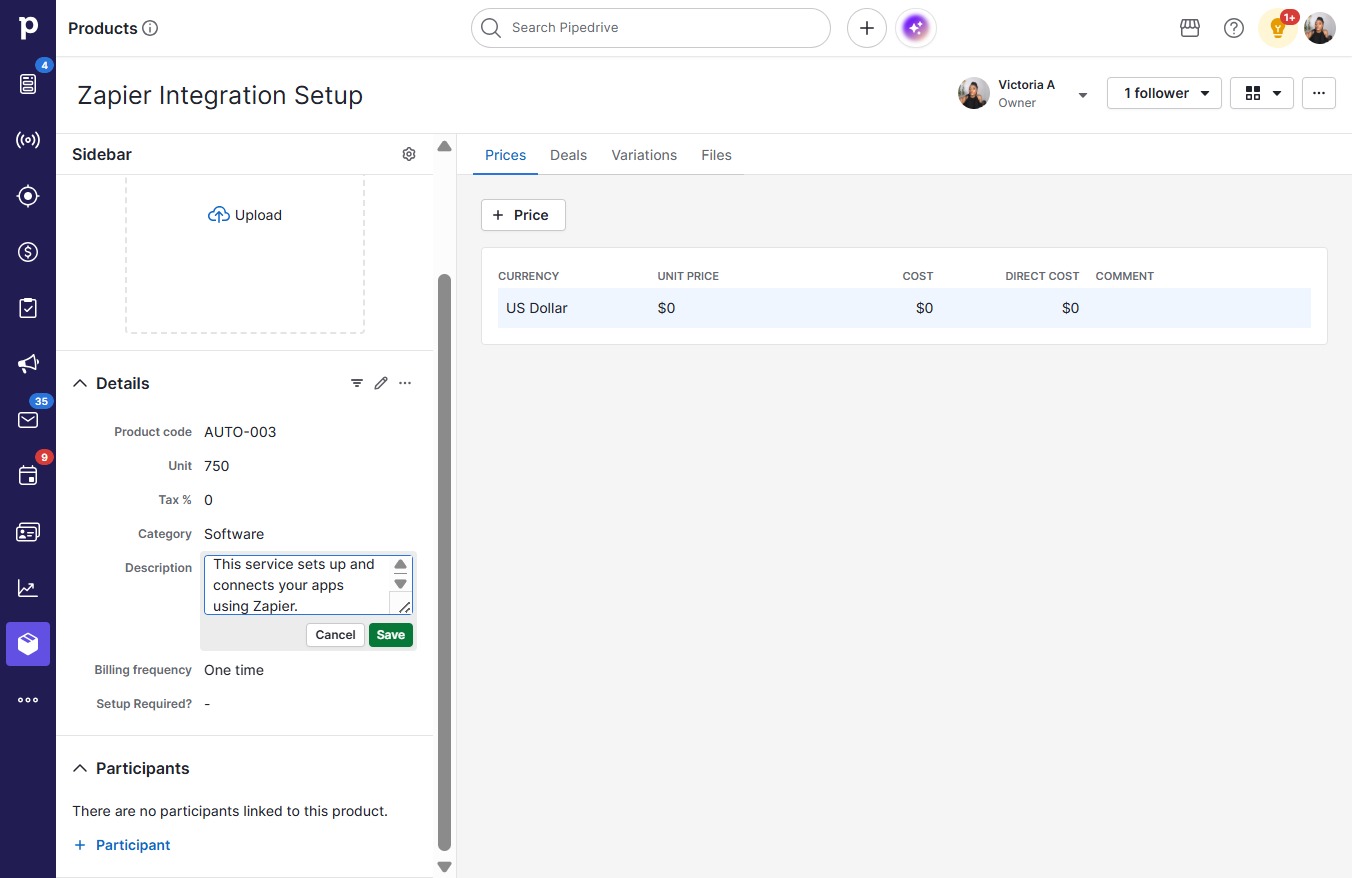Click the description textarea scroll up arrow

(x=400, y=565)
